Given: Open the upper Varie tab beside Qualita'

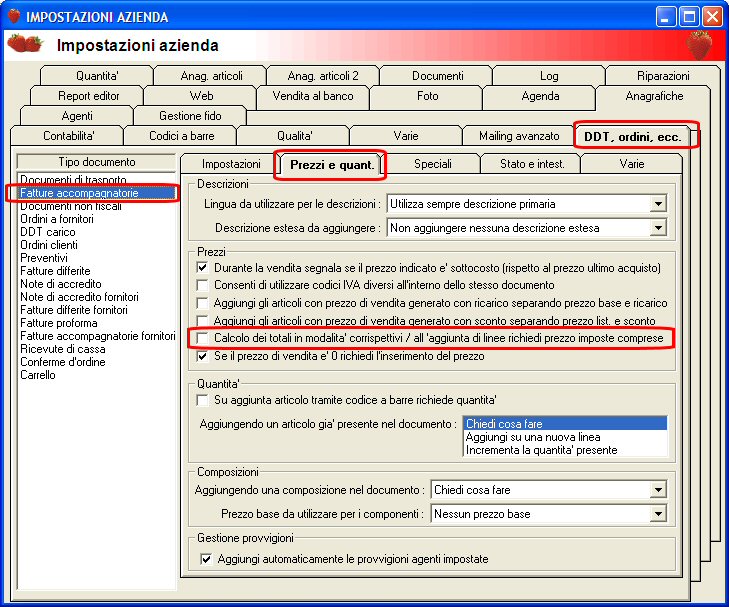Looking at the screenshot, I should click(406, 136).
